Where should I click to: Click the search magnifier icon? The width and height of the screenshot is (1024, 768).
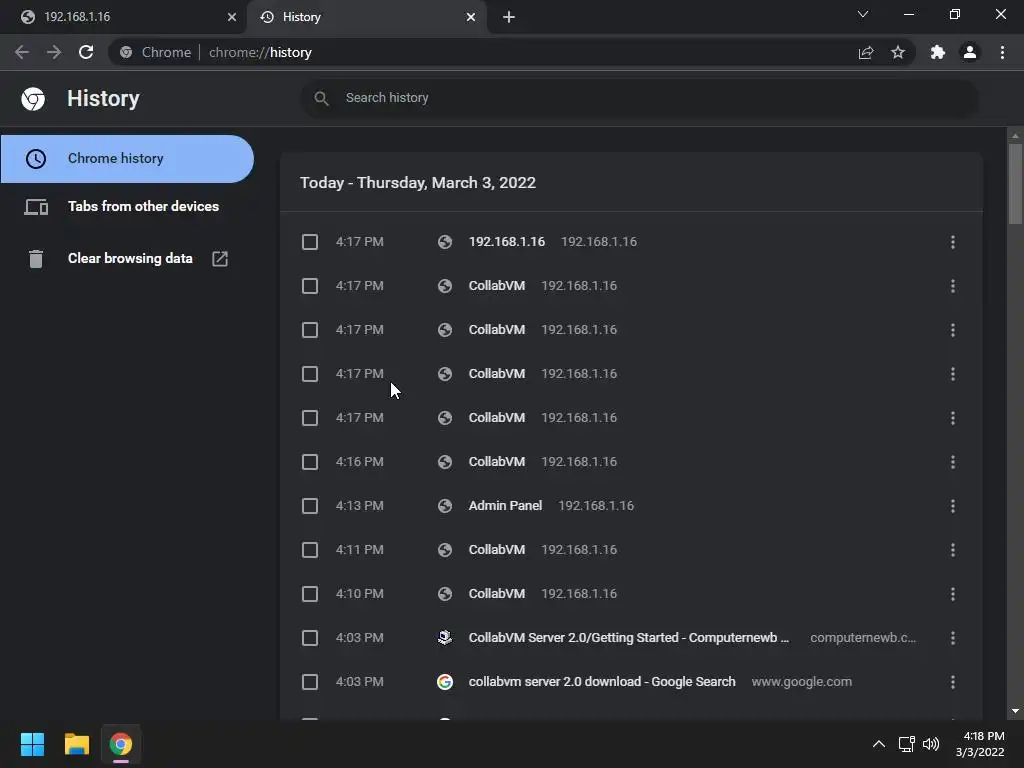click(321, 98)
